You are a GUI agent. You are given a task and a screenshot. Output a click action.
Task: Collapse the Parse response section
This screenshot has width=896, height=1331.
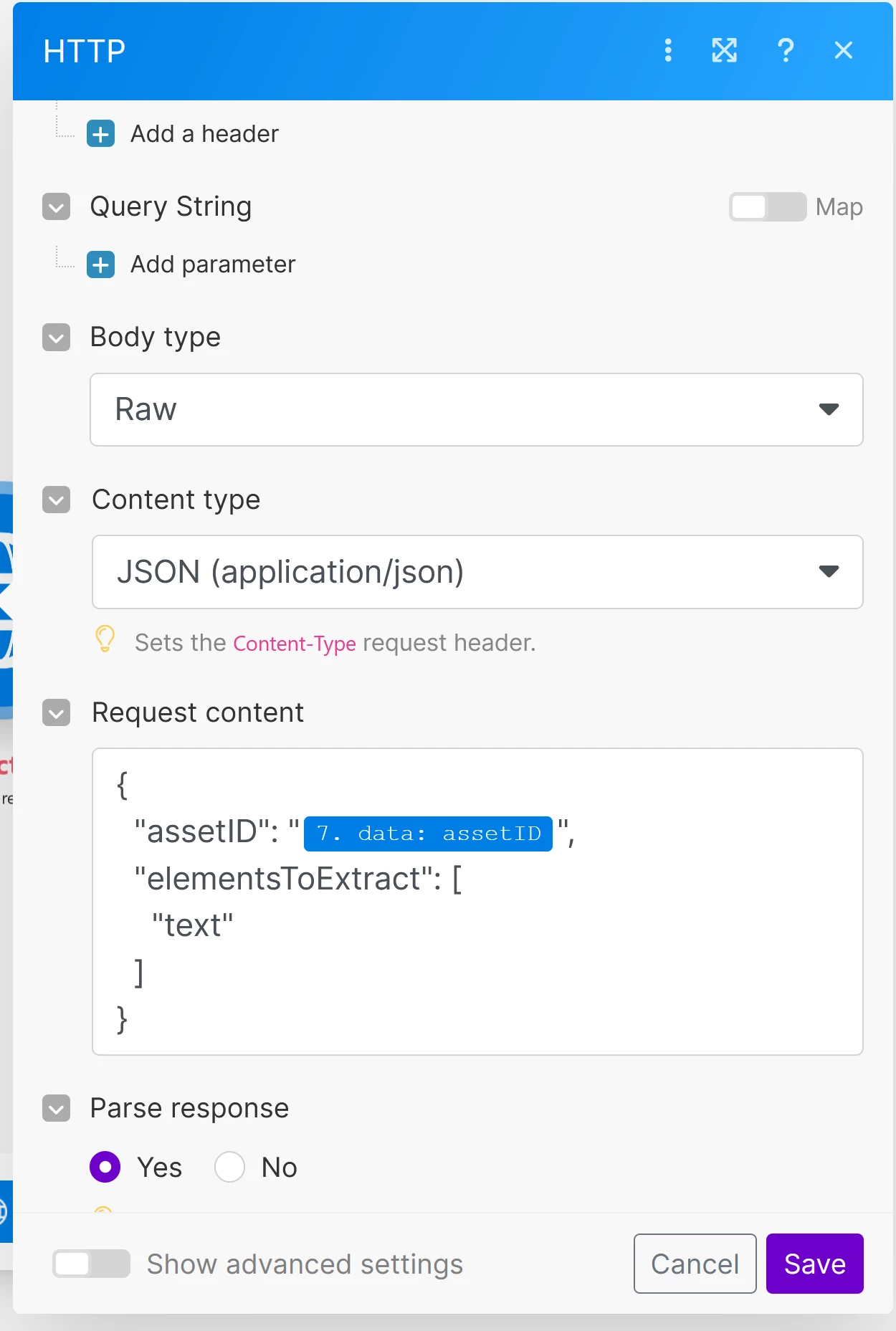(57, 1109)
